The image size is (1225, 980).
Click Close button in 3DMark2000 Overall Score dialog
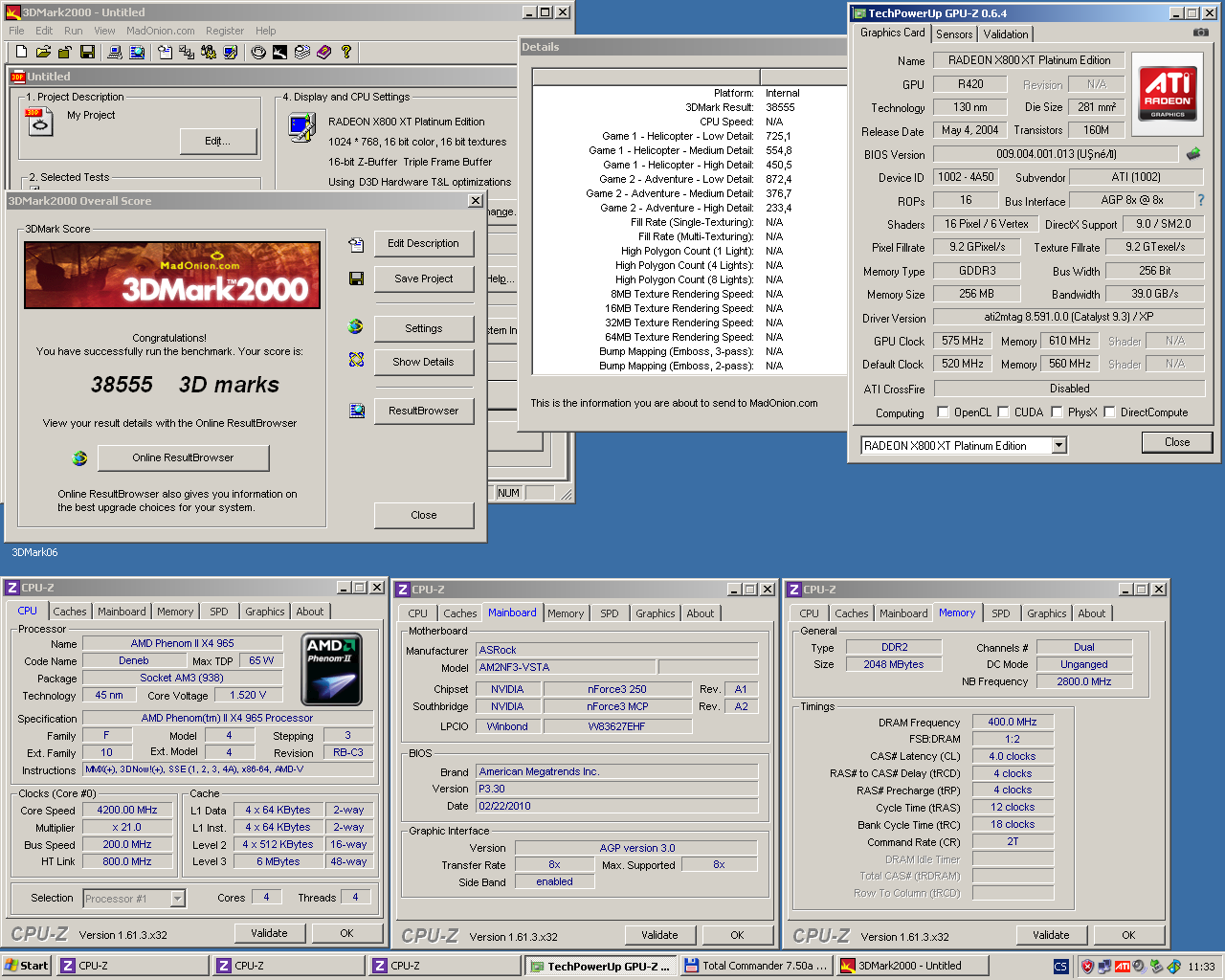(x=423, y=515)
